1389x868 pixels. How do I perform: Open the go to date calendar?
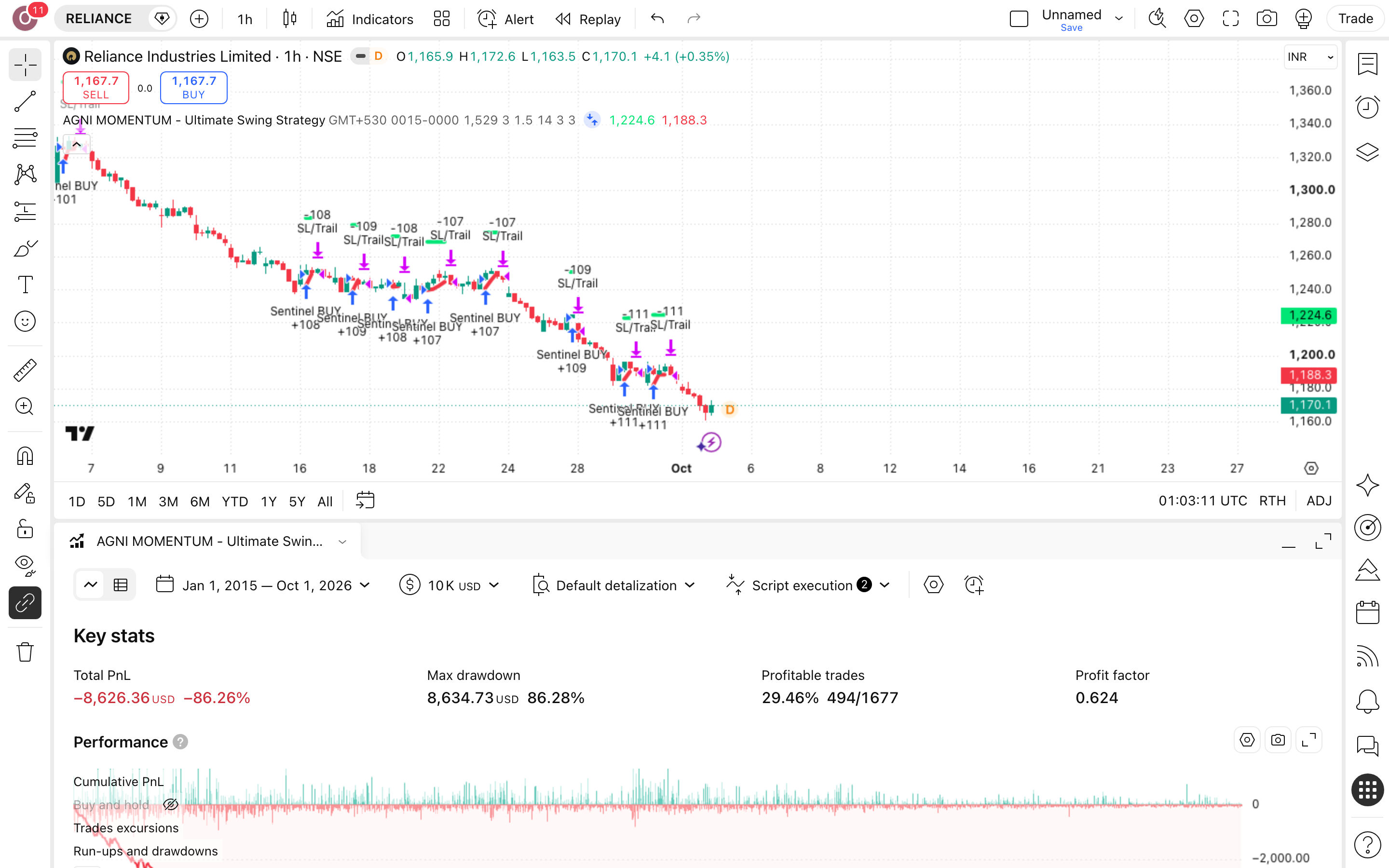[x=365, y=500]
